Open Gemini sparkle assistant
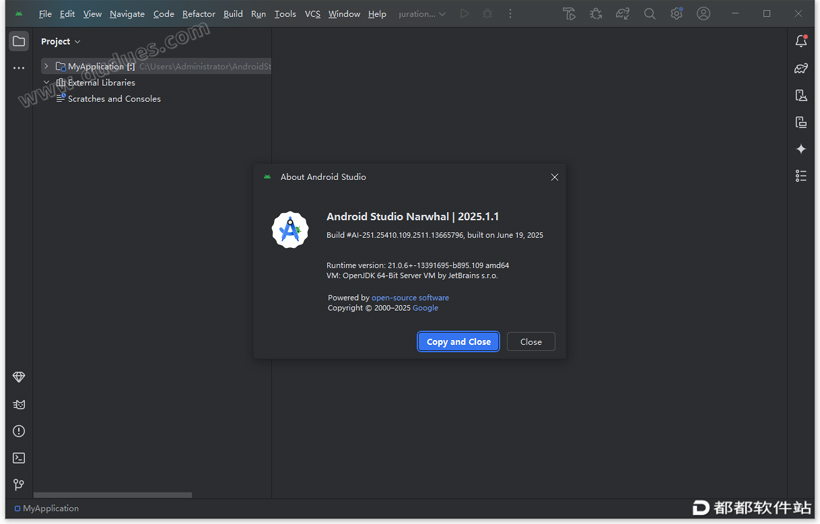 pyautogui.click(x=801, y=149)
